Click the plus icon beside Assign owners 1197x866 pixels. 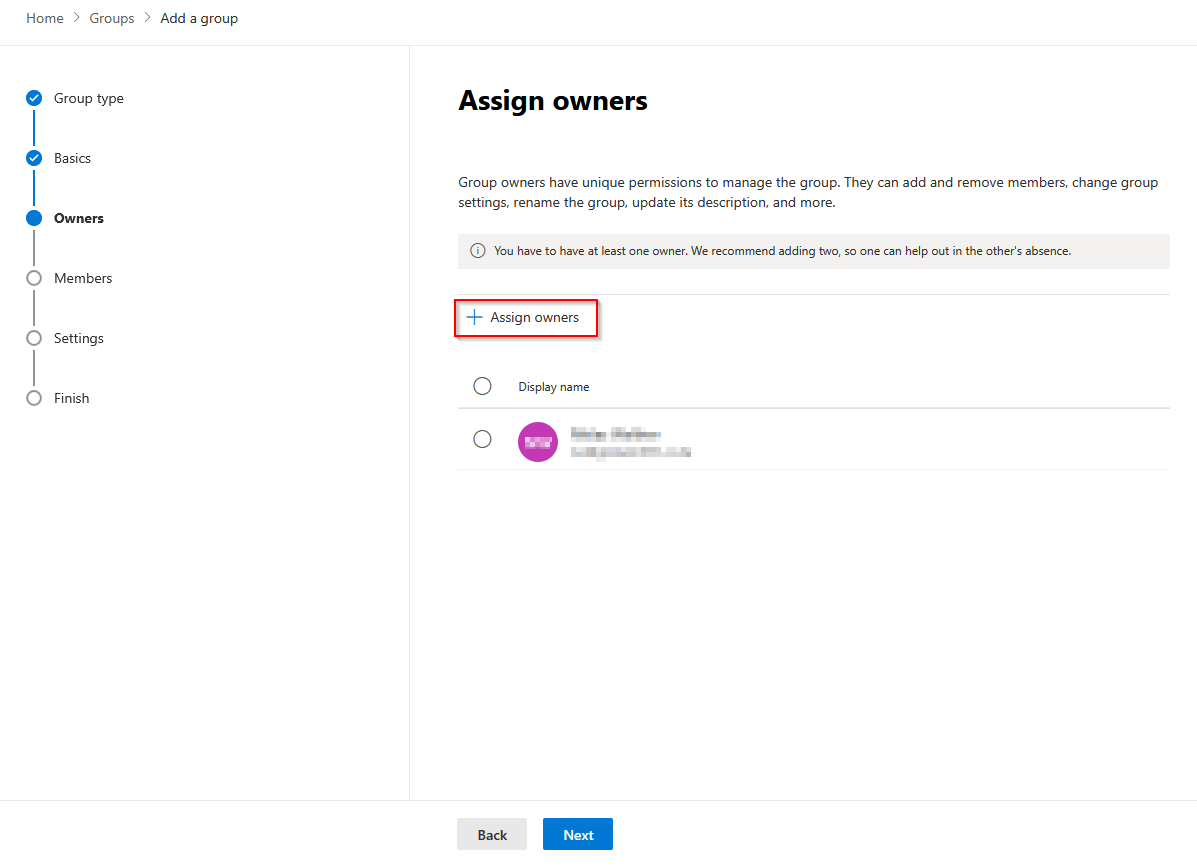[x=474, y=318]
